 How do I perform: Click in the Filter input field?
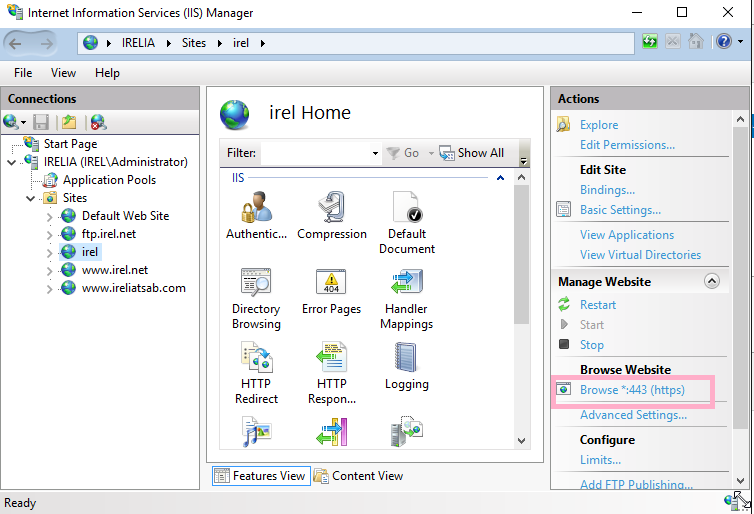(315, 153)
